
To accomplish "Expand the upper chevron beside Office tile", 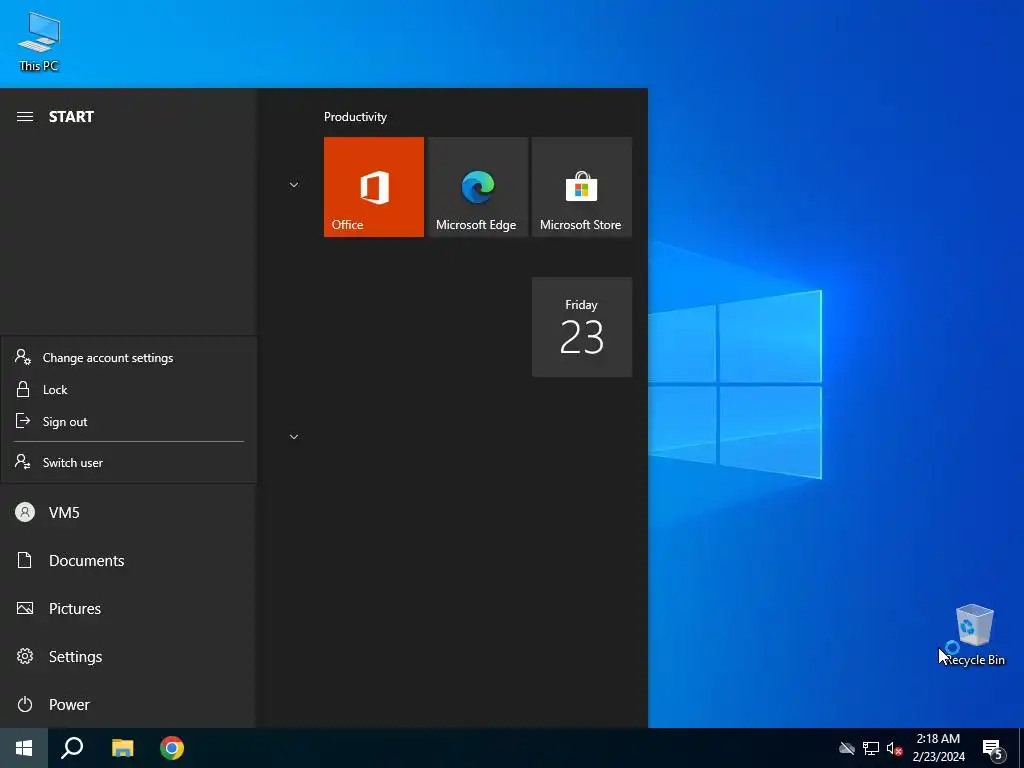I will click(x=294, y=185).
